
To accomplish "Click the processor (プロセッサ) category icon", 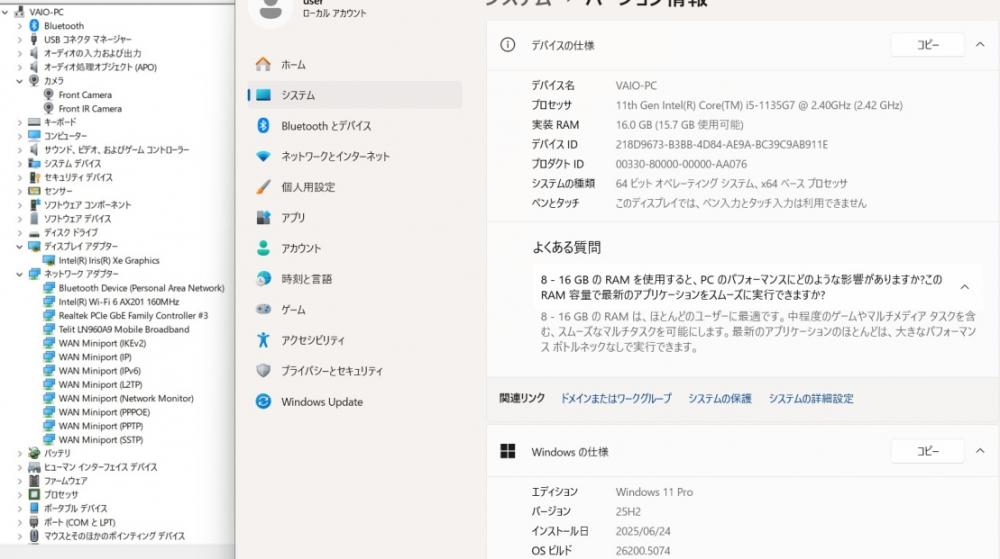I will point(34,494).
